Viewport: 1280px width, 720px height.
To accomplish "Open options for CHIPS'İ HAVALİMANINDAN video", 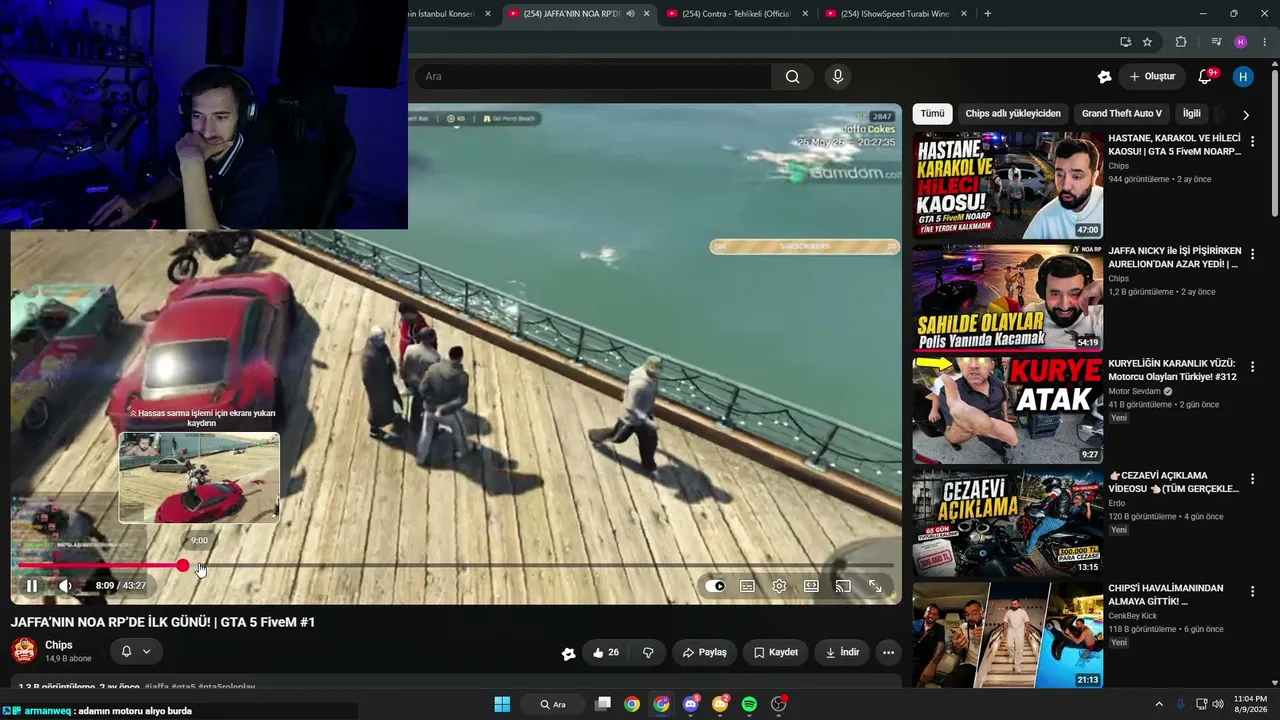I will click(1252, 592).
